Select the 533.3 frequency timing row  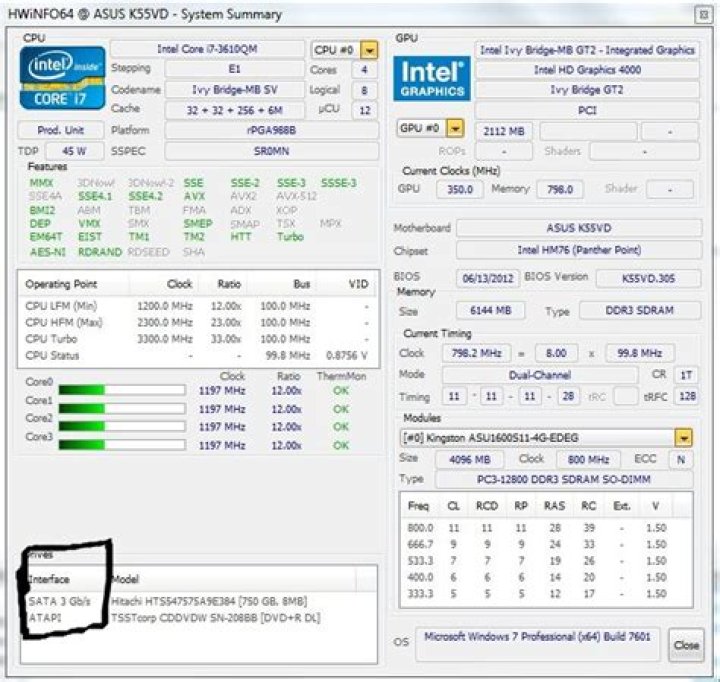pyautogui.click(x=546, y=561)
